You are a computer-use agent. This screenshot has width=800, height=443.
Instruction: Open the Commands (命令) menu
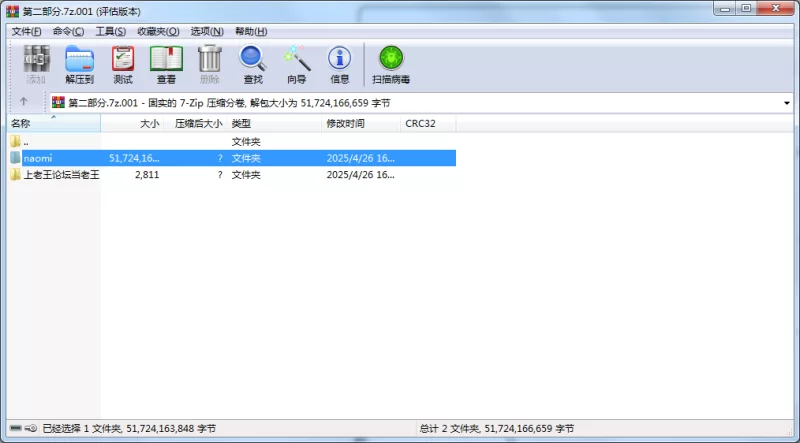(x=68, y=32)
